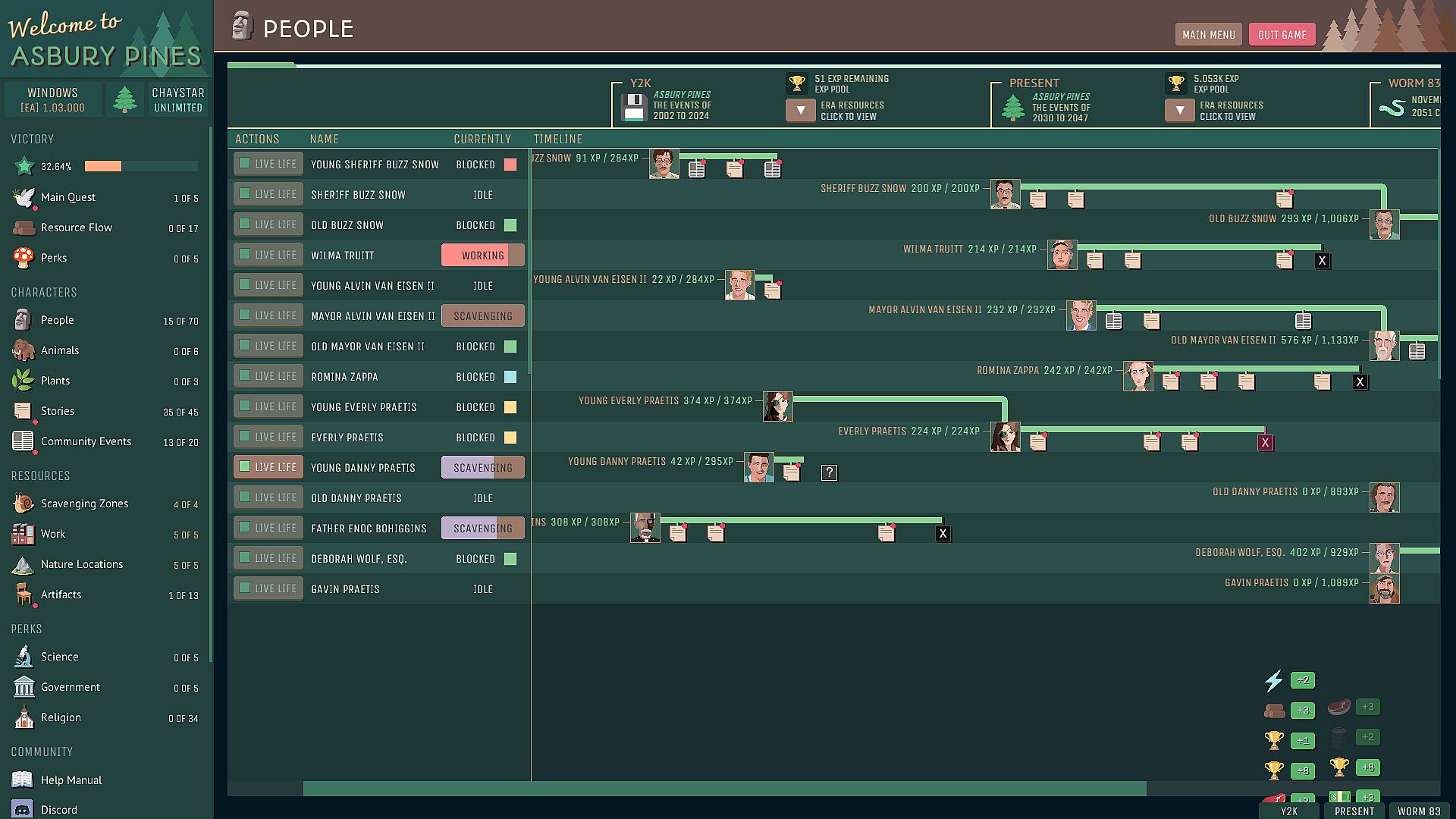
Task: Open the Religion church icon
Action: pos(24,717)
